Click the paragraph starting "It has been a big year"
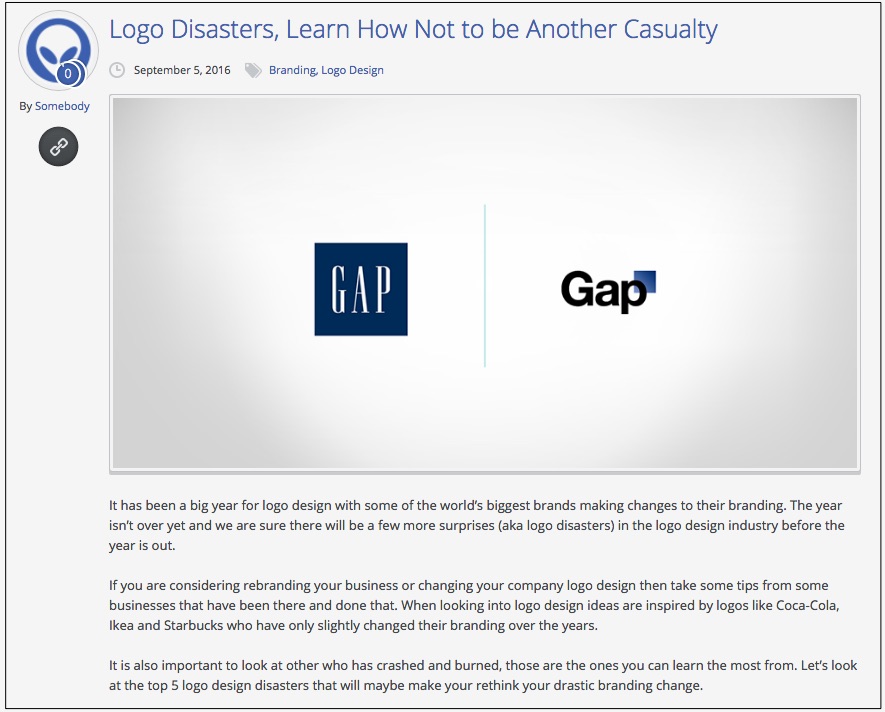The width and height of the screenshot is (885, 712). pos(477,525)
